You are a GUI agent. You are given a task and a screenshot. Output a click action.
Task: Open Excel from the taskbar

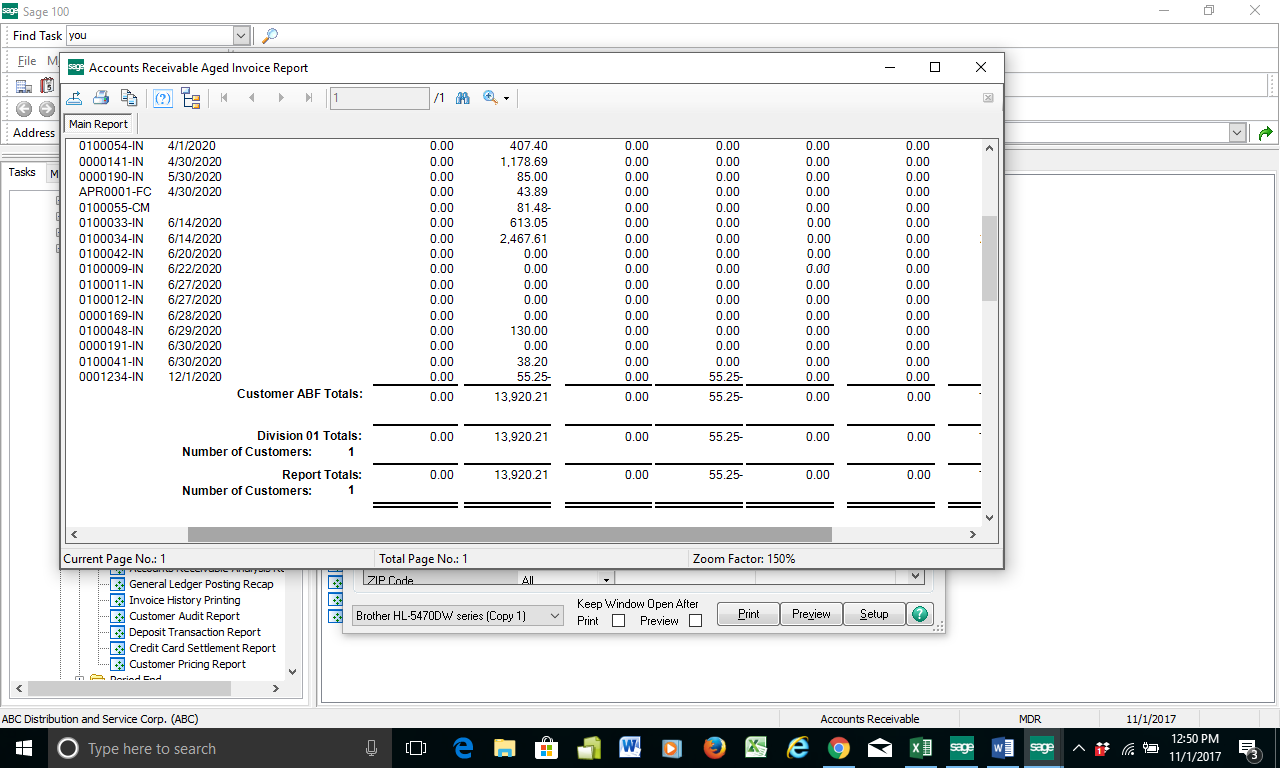coord(919,748)
